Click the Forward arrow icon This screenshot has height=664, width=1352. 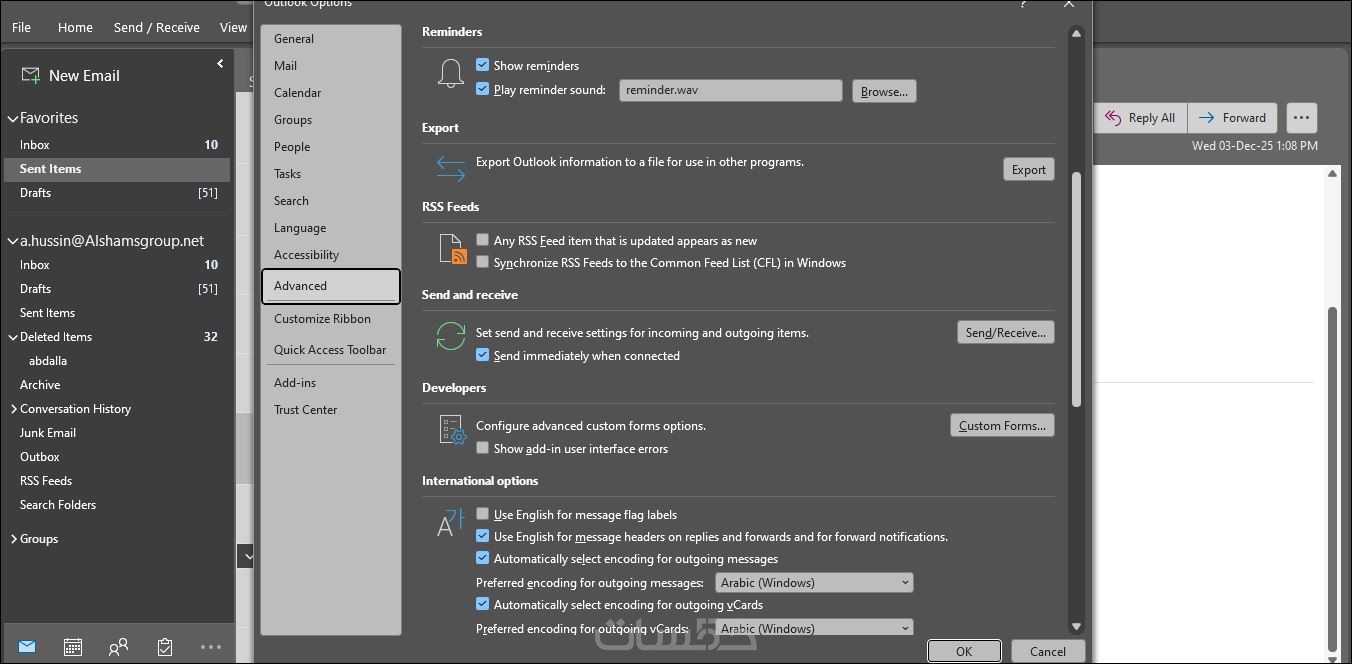click(1207, 118)
